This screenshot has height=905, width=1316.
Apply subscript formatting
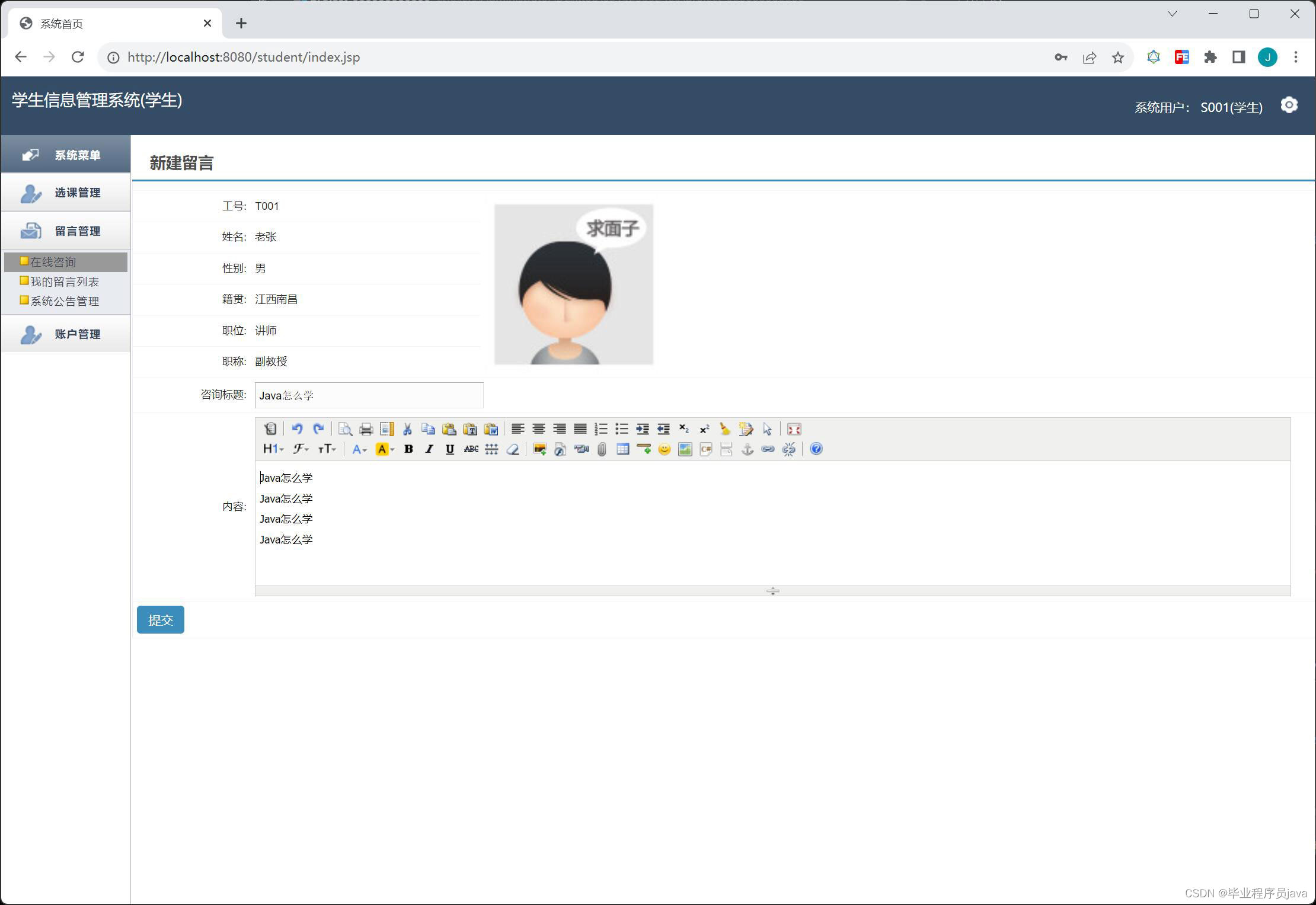[x=683, y=428]
